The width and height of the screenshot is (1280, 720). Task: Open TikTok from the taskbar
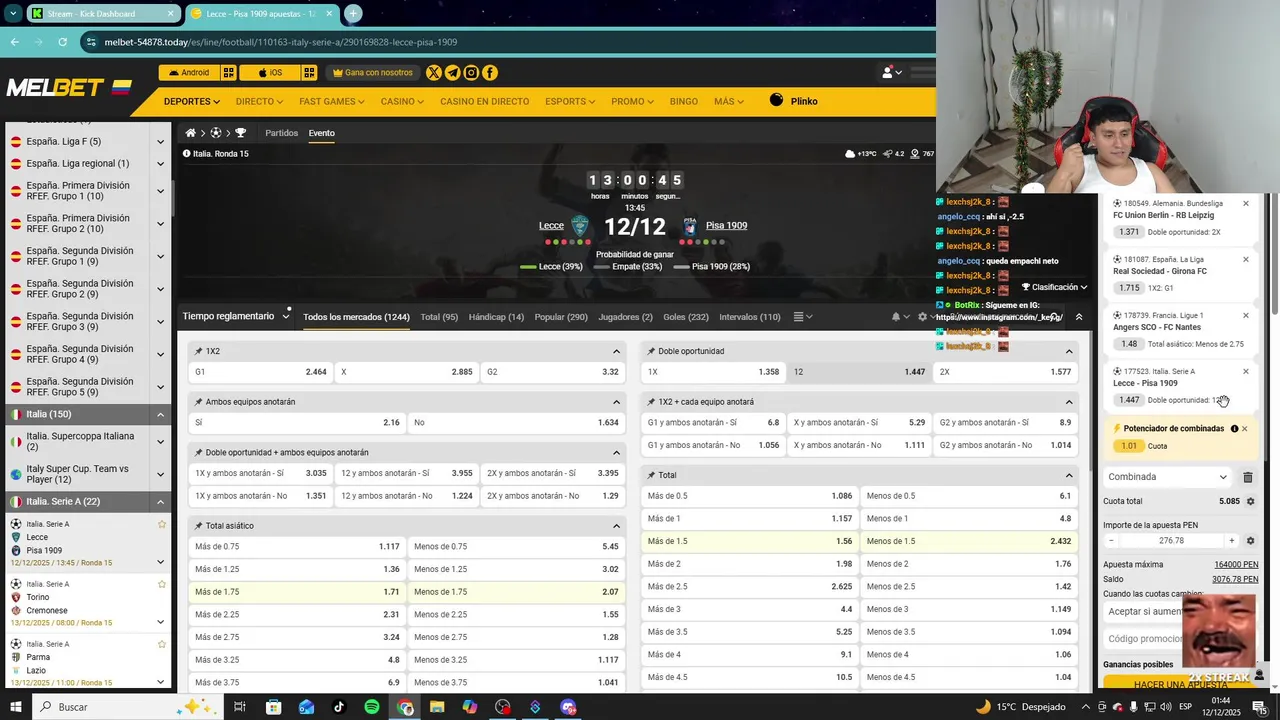coord(339,707)
